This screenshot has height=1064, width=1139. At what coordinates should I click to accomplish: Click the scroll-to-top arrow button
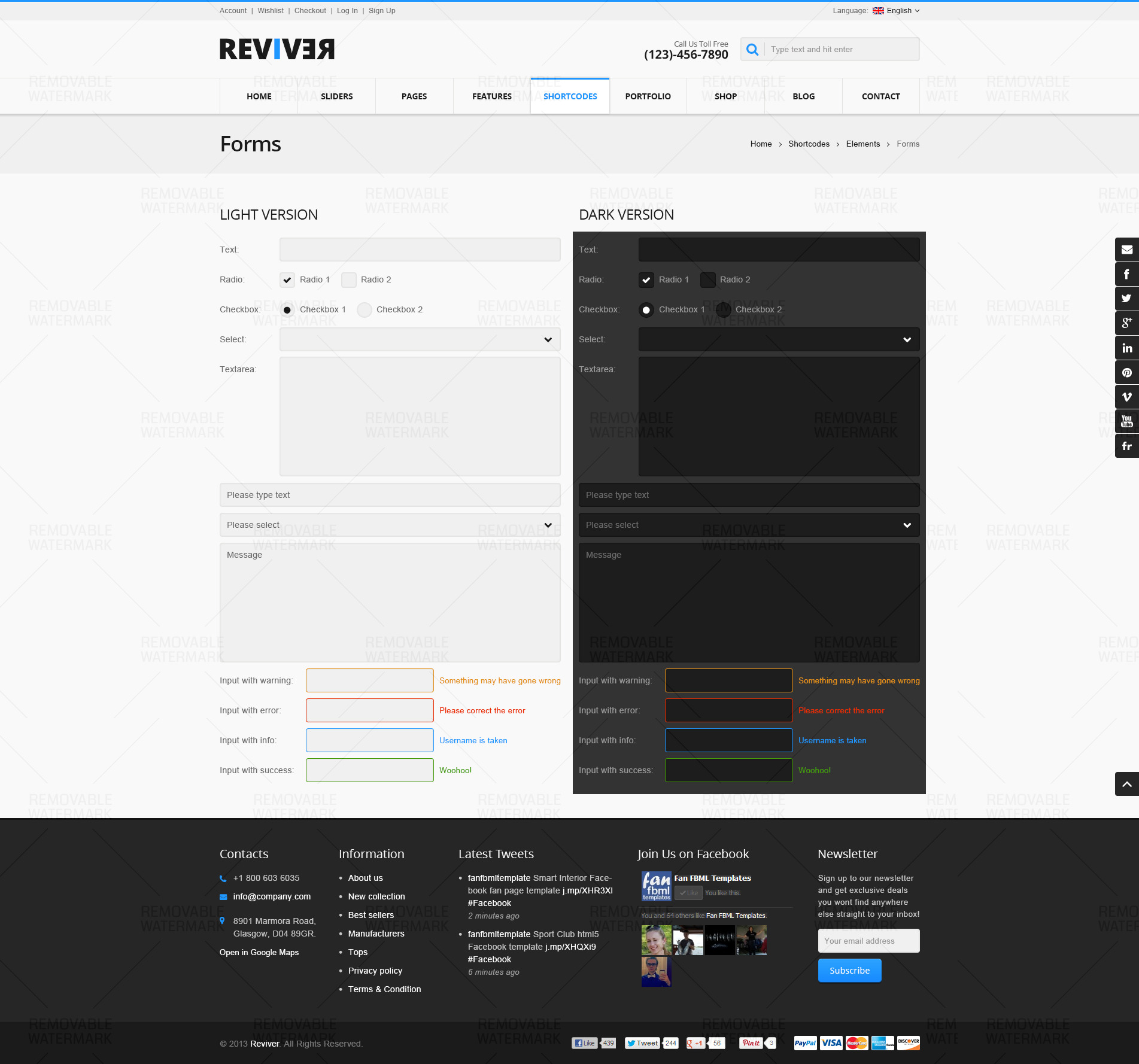1127,784
